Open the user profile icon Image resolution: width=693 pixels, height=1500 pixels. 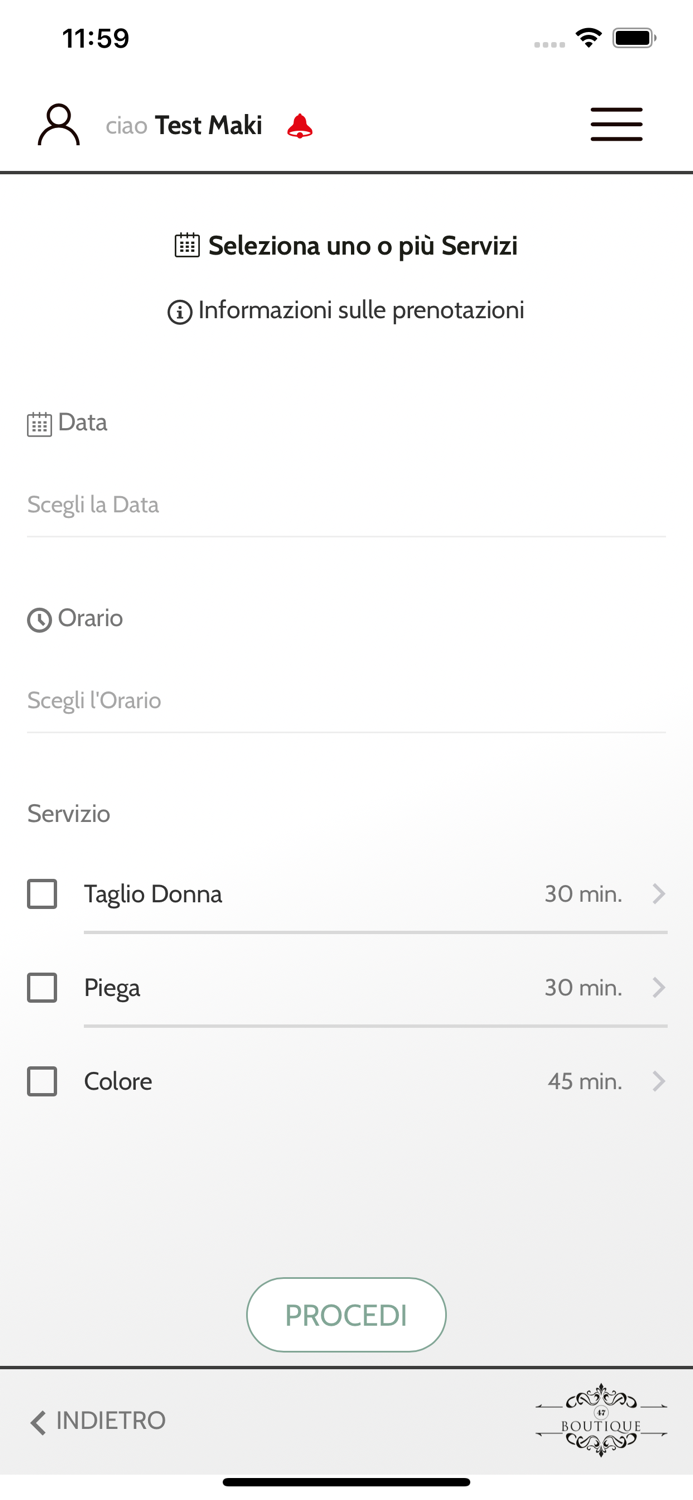(x=58, y=125)
